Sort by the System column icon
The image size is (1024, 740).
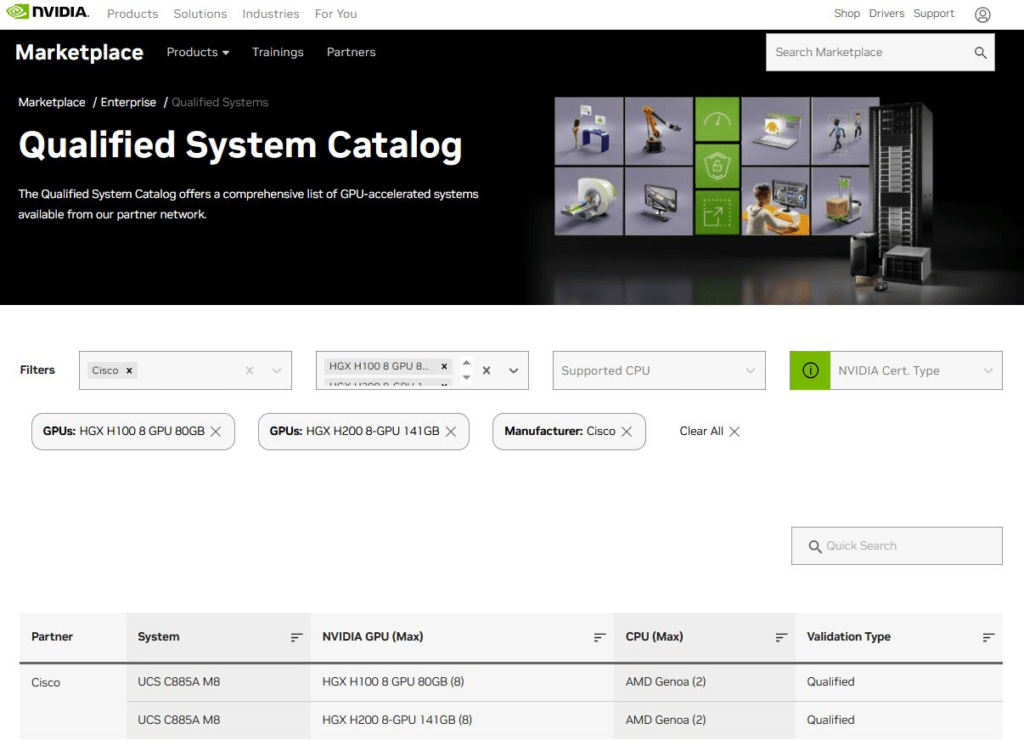[x=296, y=637]
